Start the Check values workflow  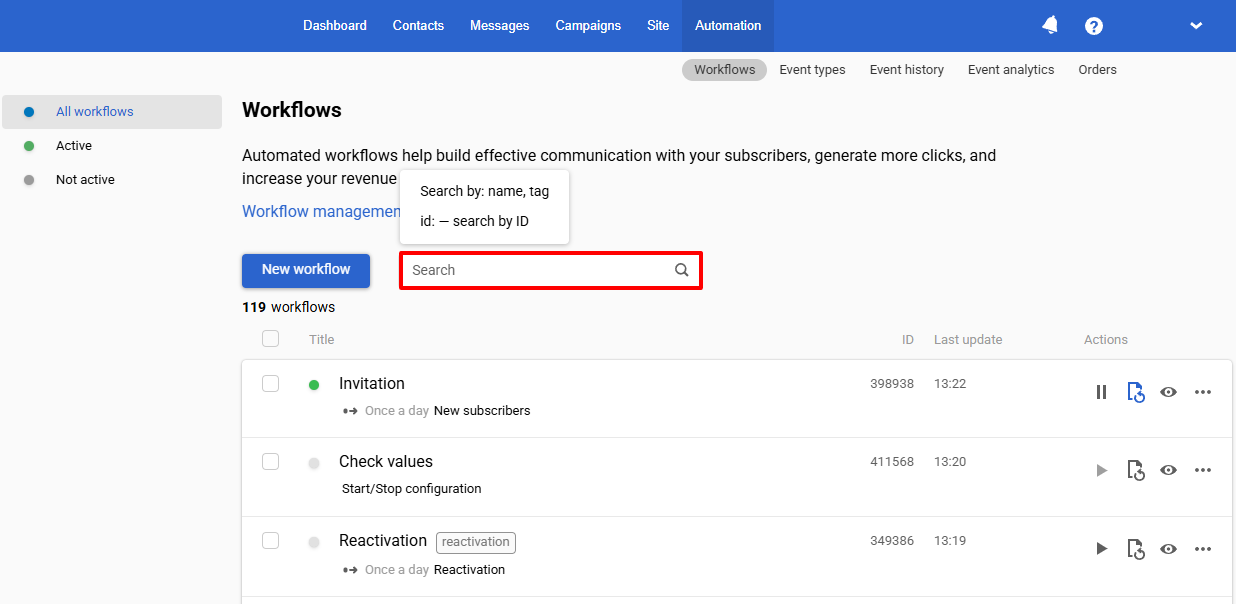coord(1102,470)
